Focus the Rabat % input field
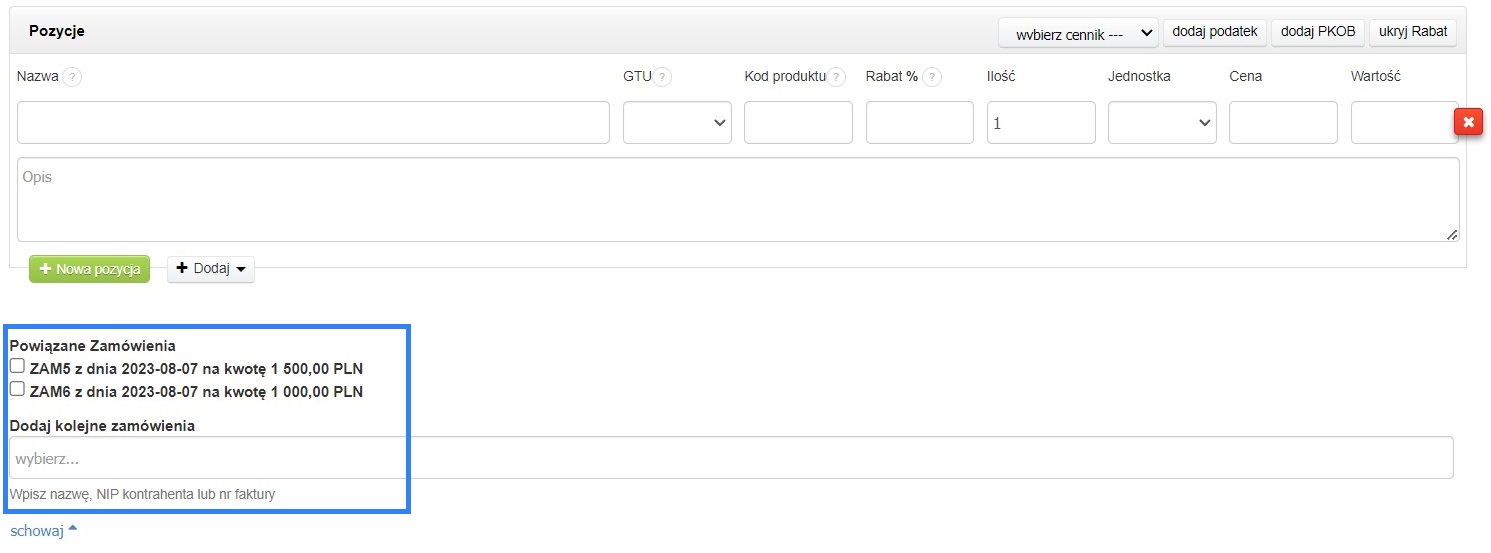 (x=920, y=122)
